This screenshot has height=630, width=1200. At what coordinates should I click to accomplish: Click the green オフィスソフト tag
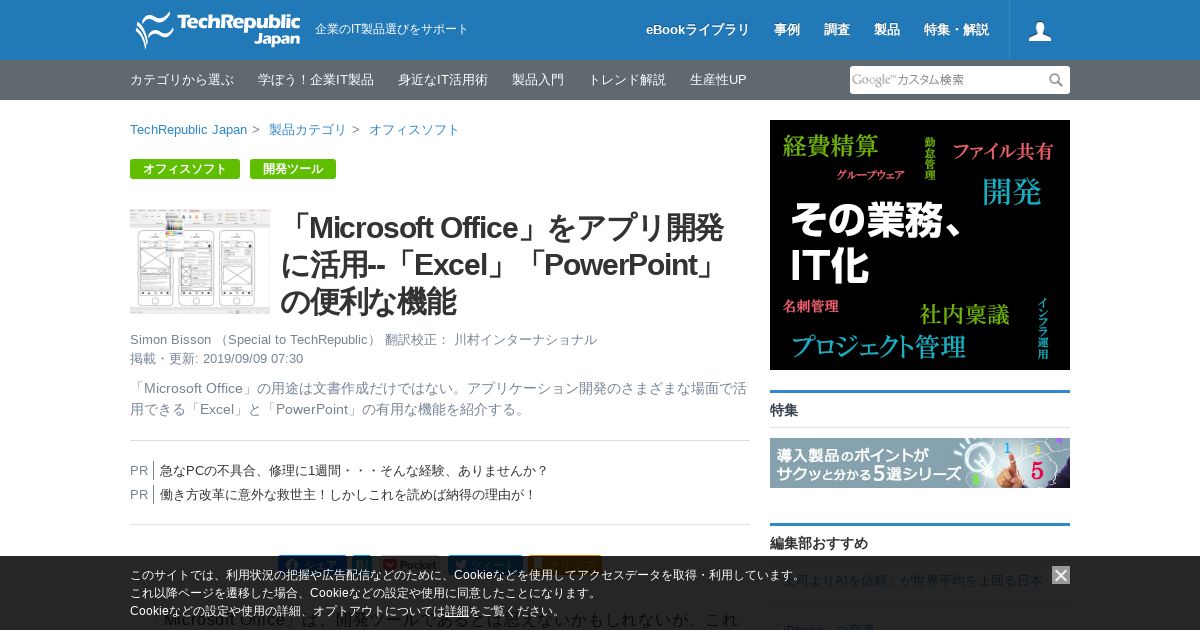tap(185, 169)
